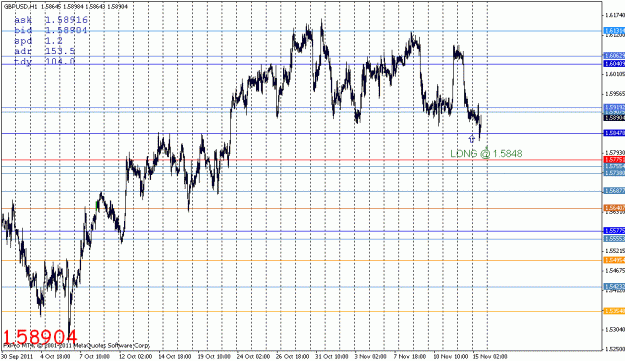Click the 1.6010 price axis label
Image resolution: width=625 pixels, height=361 pixels.
tap(615, 74)
